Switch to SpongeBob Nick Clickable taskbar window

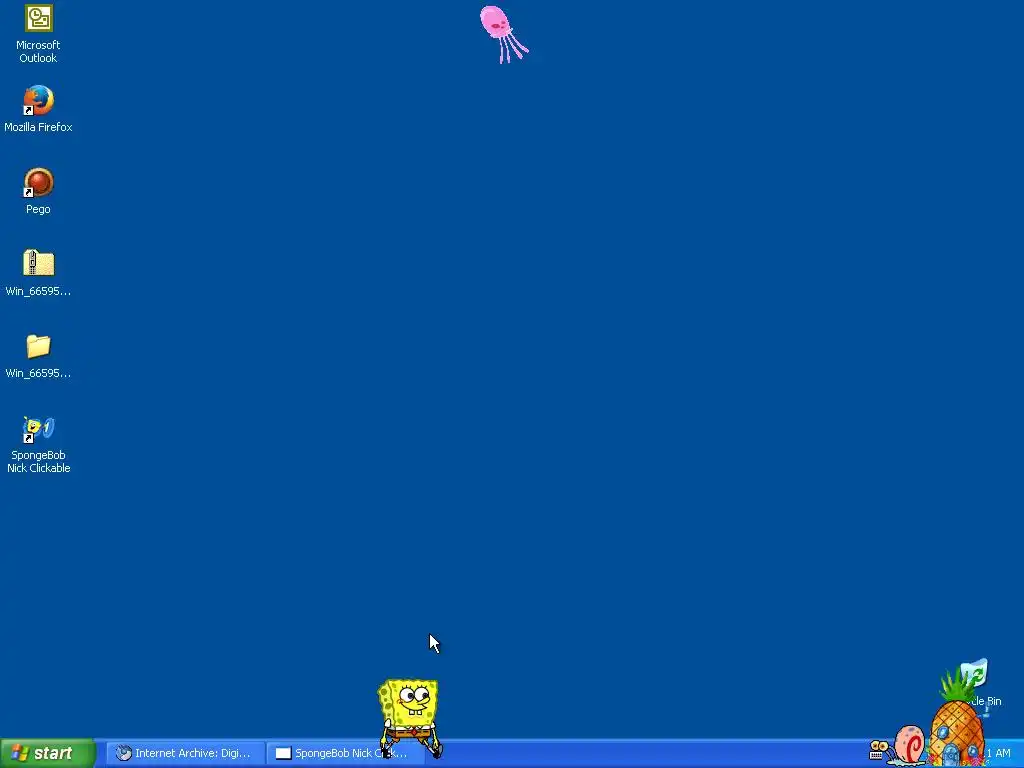[x=344, y=753]
